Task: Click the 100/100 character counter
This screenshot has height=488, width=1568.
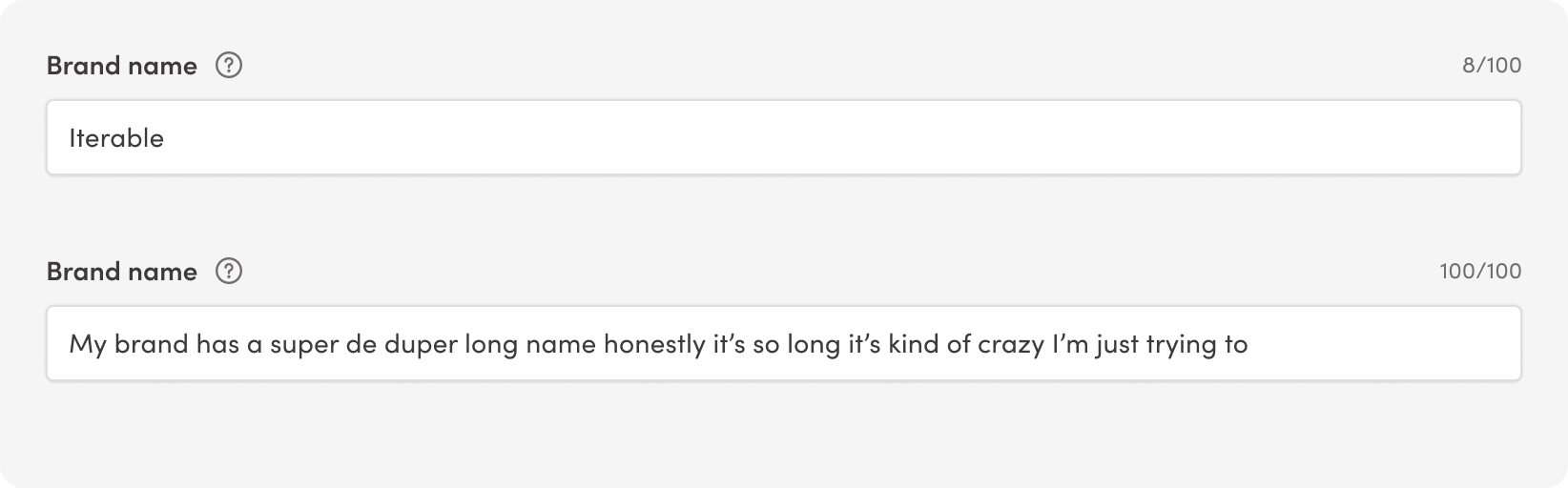Action: click(x=1480, y=272)
